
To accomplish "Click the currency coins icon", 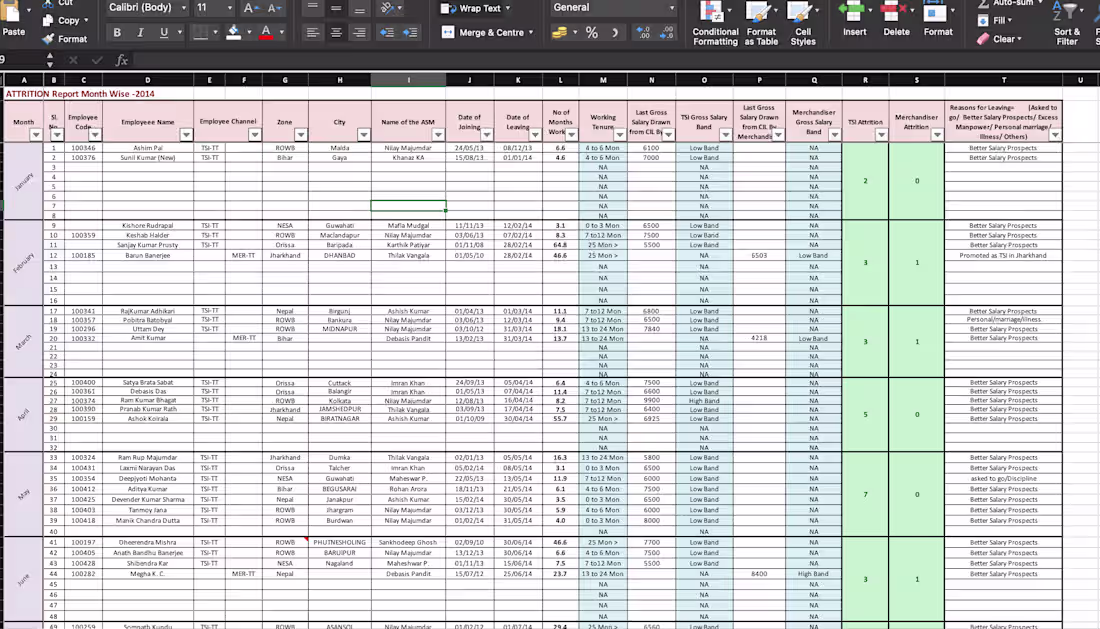I will tap(559, 32).
